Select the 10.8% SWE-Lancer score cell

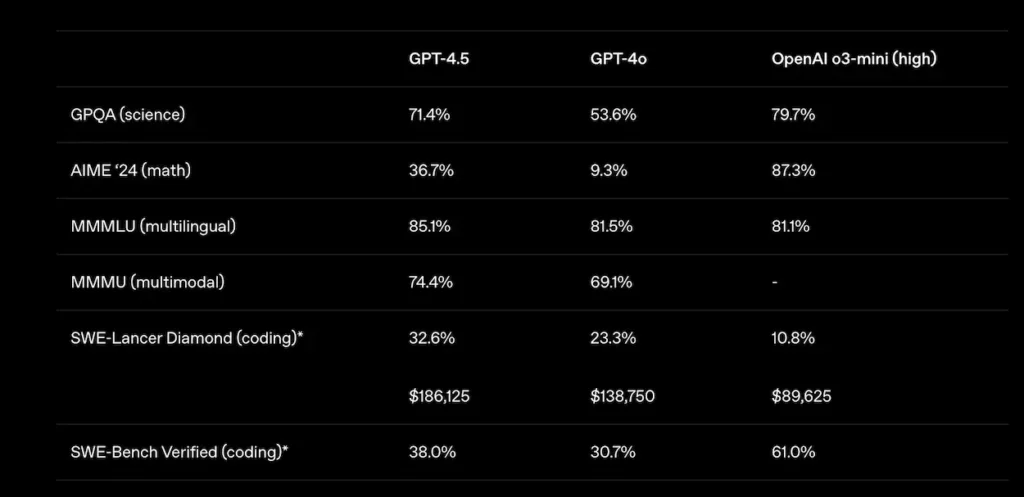coord(793,339)
